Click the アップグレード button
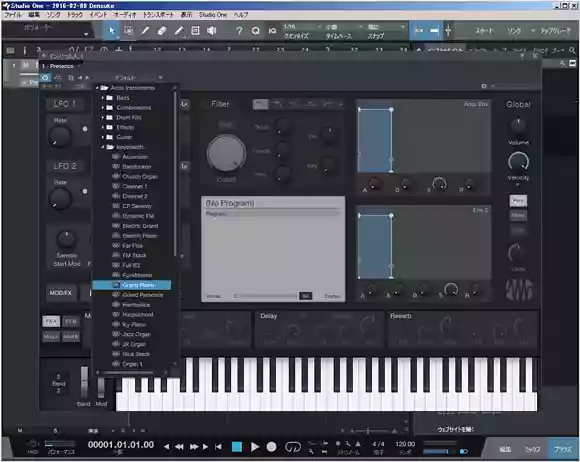 (x=556, y=31)
